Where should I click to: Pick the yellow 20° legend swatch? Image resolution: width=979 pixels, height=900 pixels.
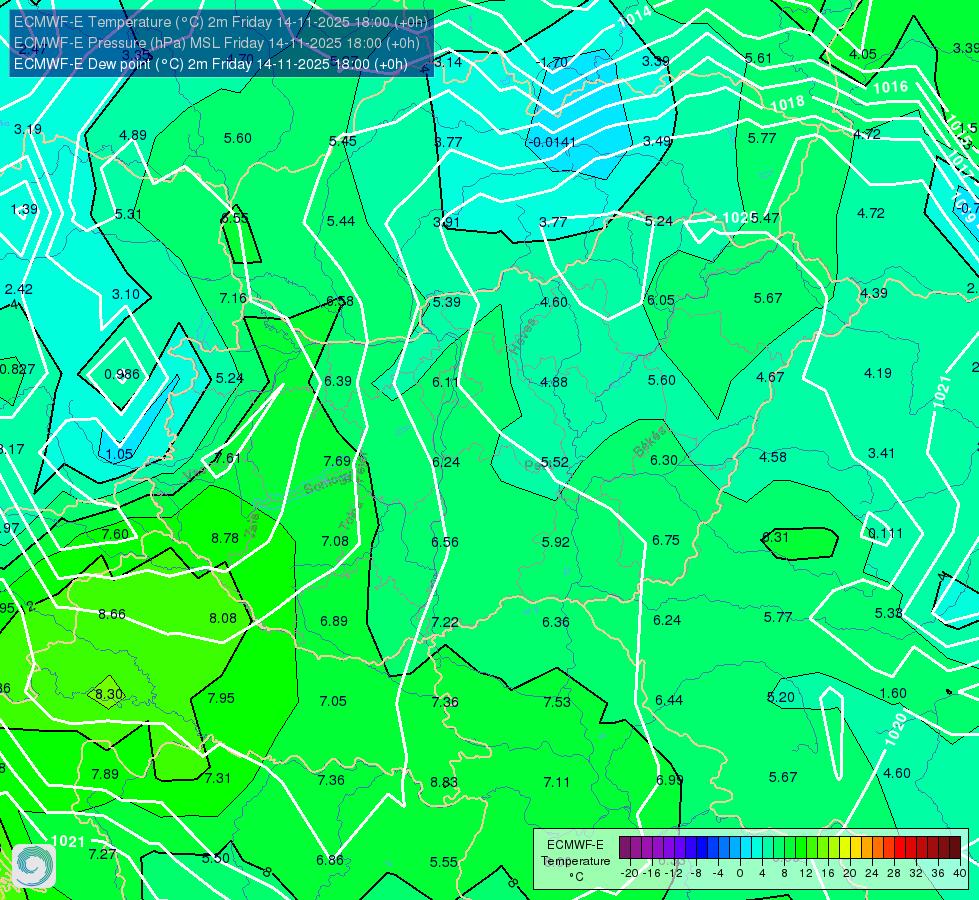point(845,848)
